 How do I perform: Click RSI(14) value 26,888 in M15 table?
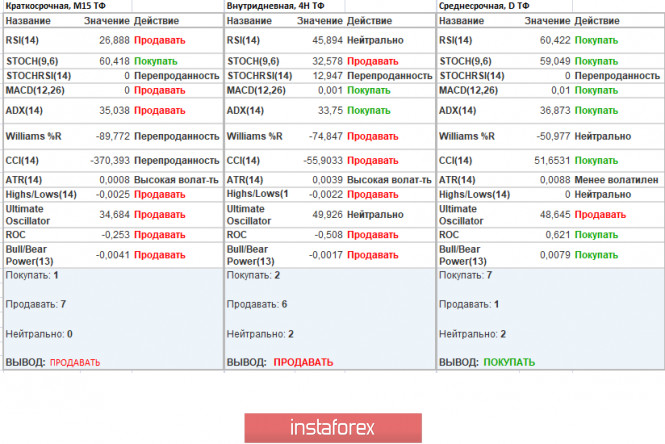(x=114, y=40)
